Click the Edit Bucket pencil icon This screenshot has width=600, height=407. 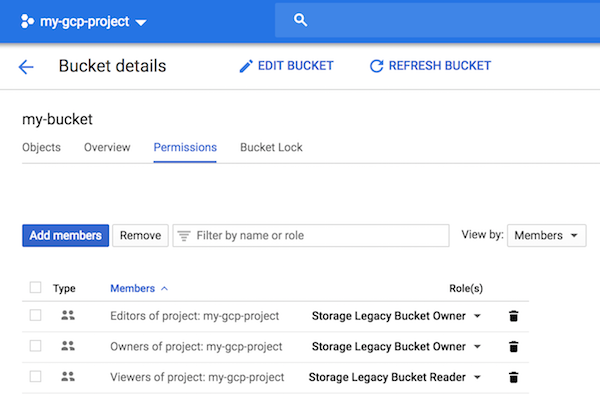coord(246,66)
